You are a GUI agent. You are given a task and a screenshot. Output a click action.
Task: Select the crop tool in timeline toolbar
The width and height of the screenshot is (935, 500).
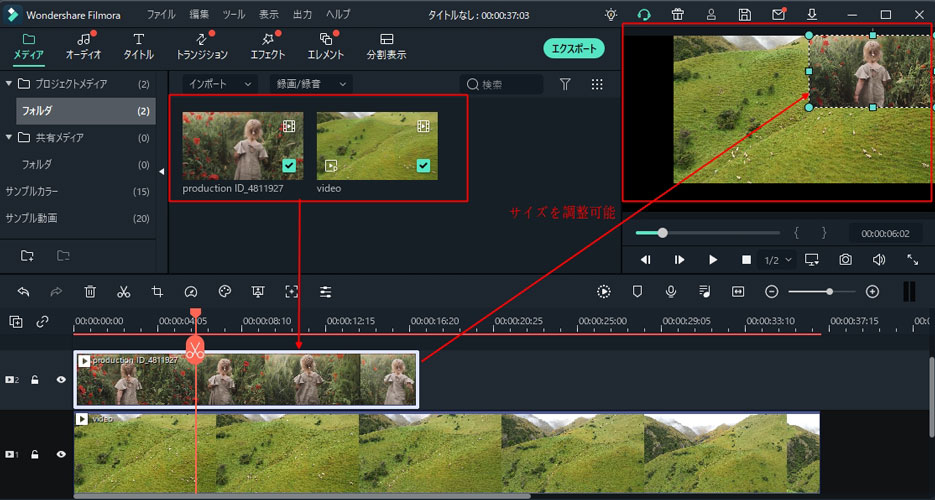[x=157, y=292]
